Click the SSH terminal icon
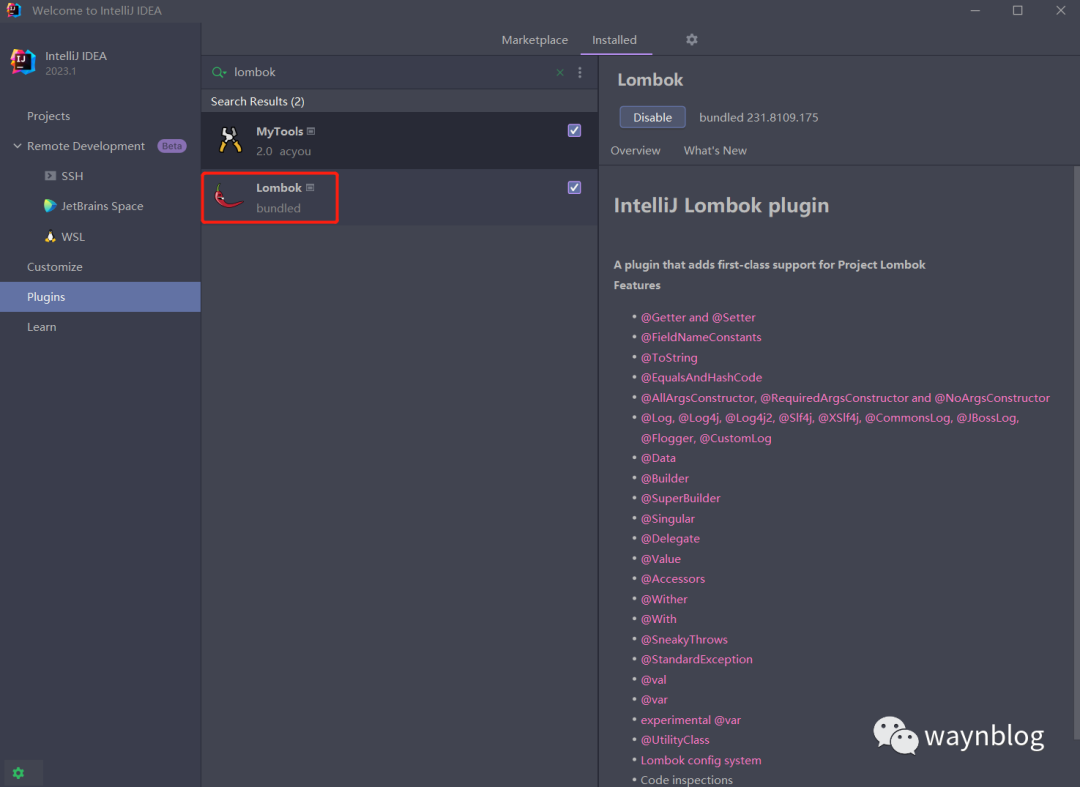The height and width of the screenshot is (787, 1080). (50, 176)
